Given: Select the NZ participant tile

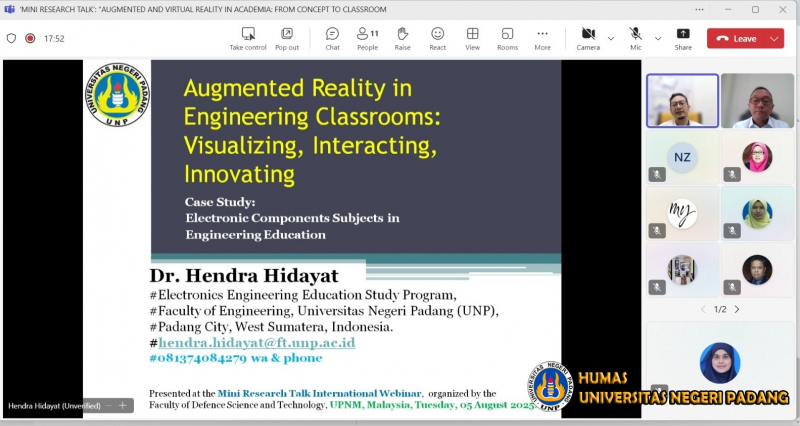Looking at the screenshot, I should click(683, 157).
